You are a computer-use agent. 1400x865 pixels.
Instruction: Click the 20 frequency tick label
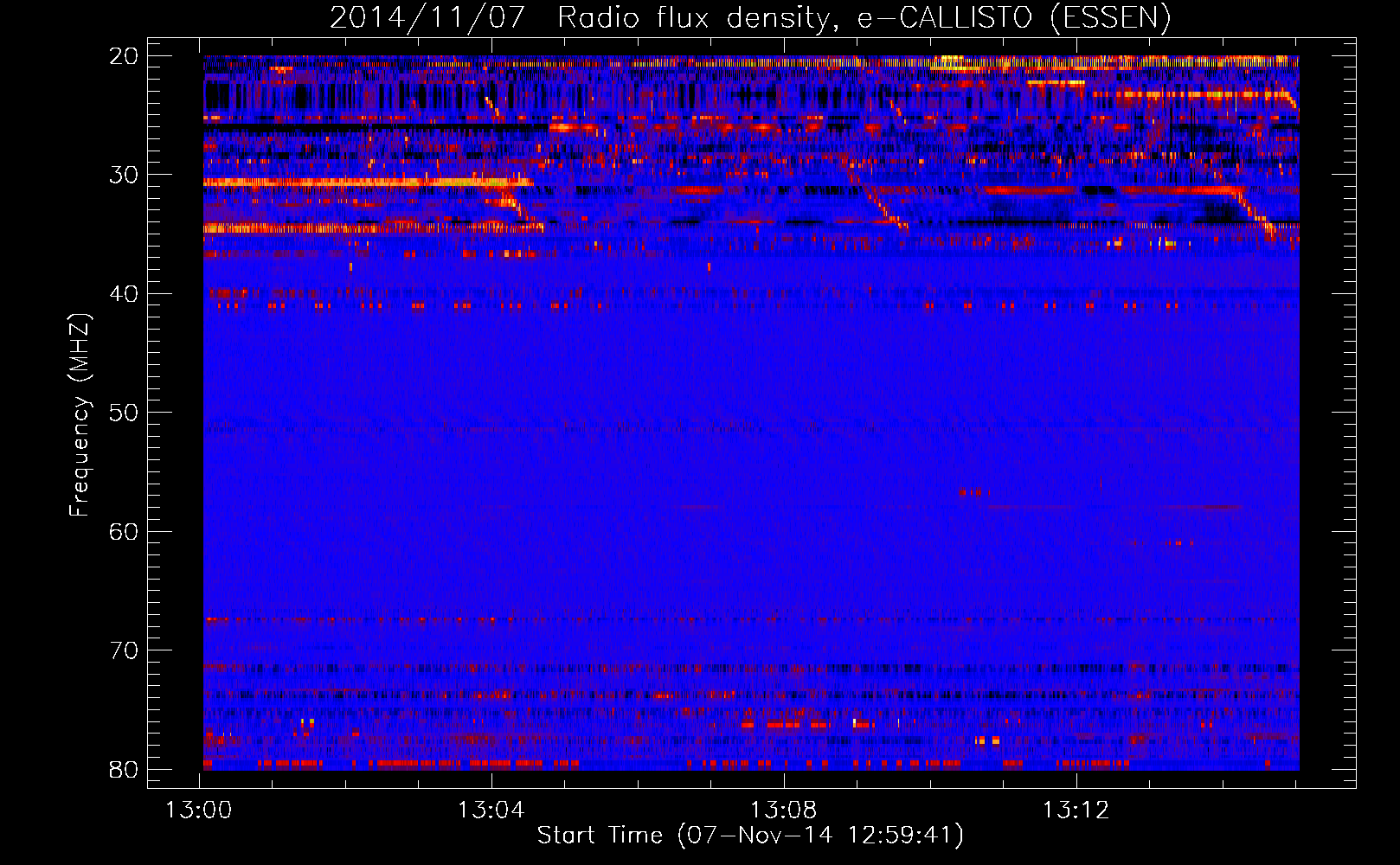(124, 56)
